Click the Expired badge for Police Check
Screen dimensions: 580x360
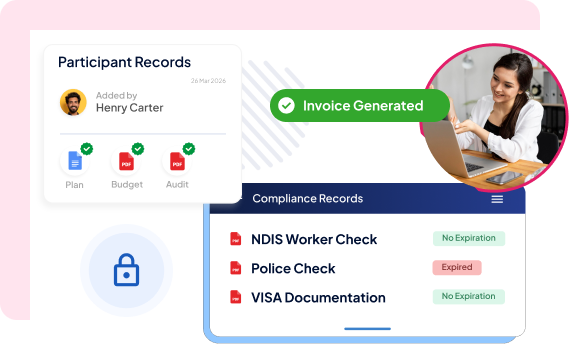457,267
